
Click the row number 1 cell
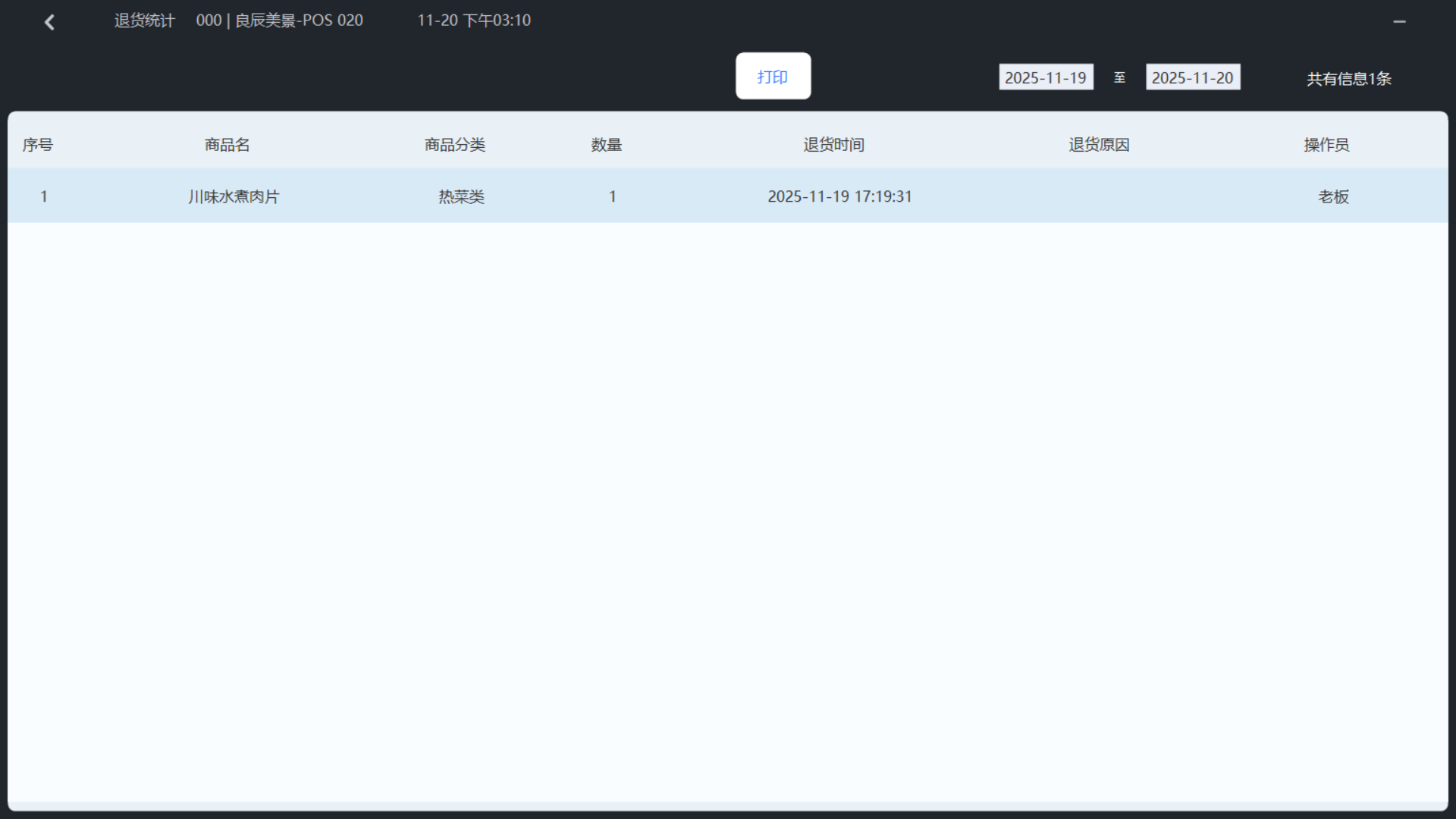pyautogui.click(x=44, y=196)
